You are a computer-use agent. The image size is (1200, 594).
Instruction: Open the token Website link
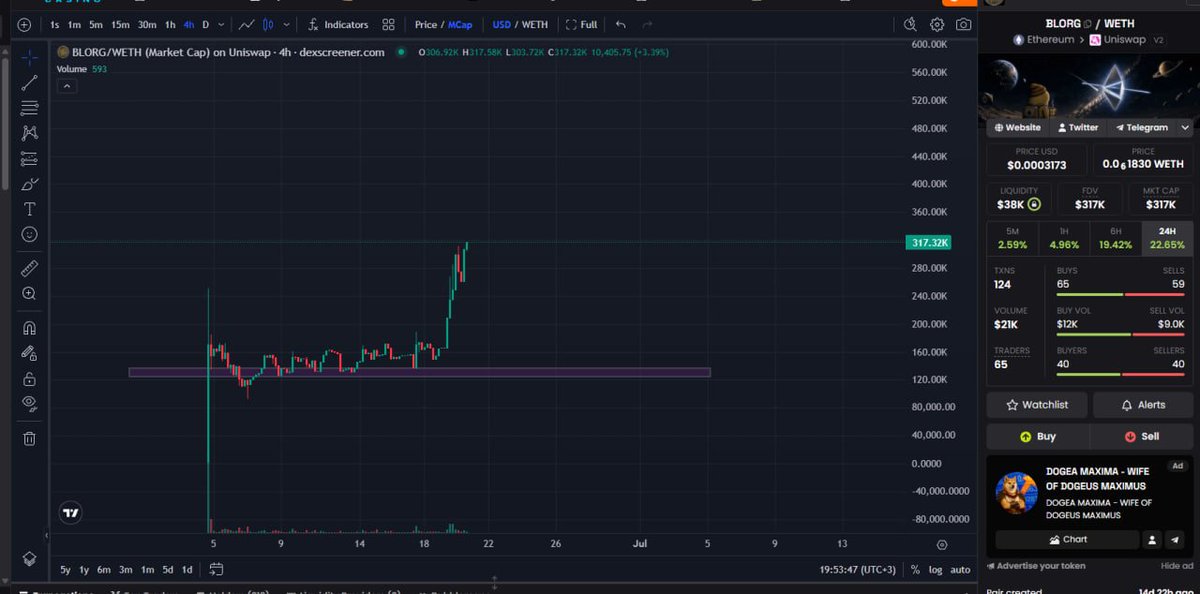(1016, 128)
